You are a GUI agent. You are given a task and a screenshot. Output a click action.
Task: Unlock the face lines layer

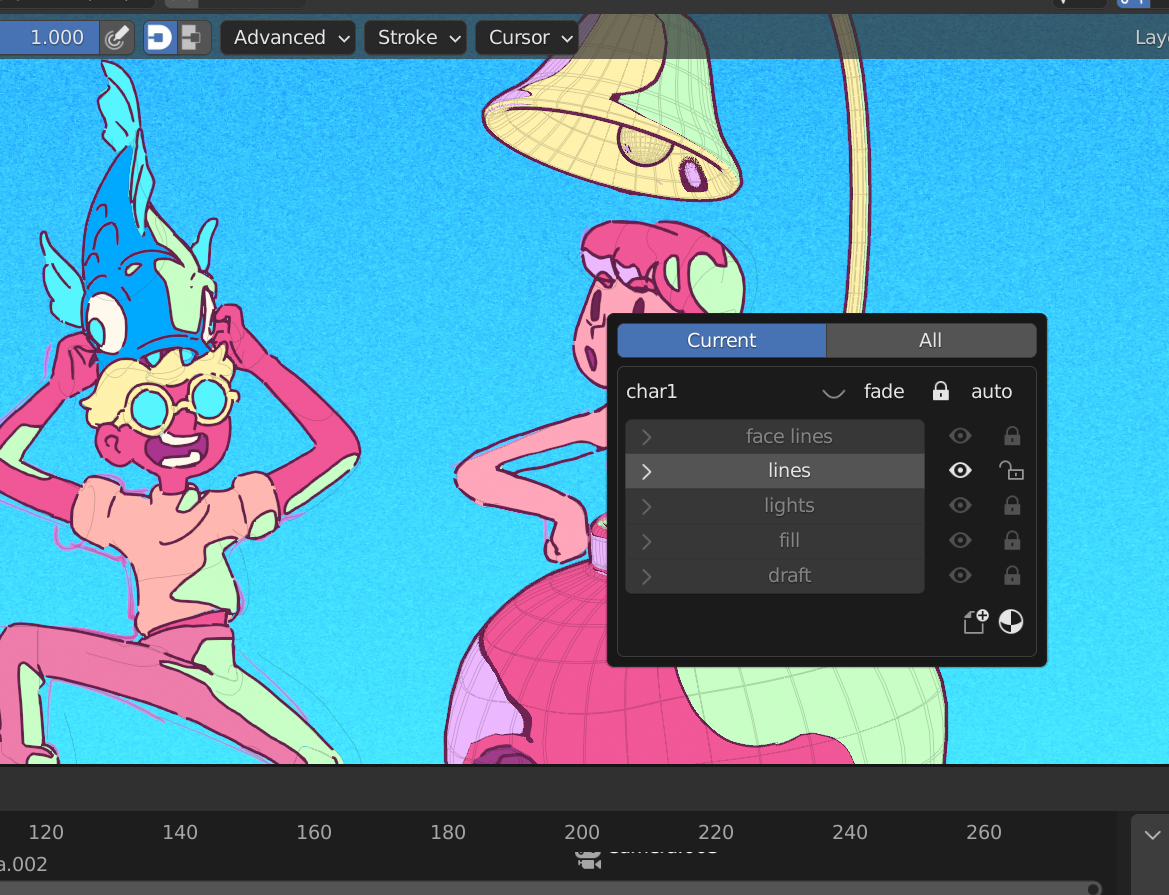[1011, 436]
